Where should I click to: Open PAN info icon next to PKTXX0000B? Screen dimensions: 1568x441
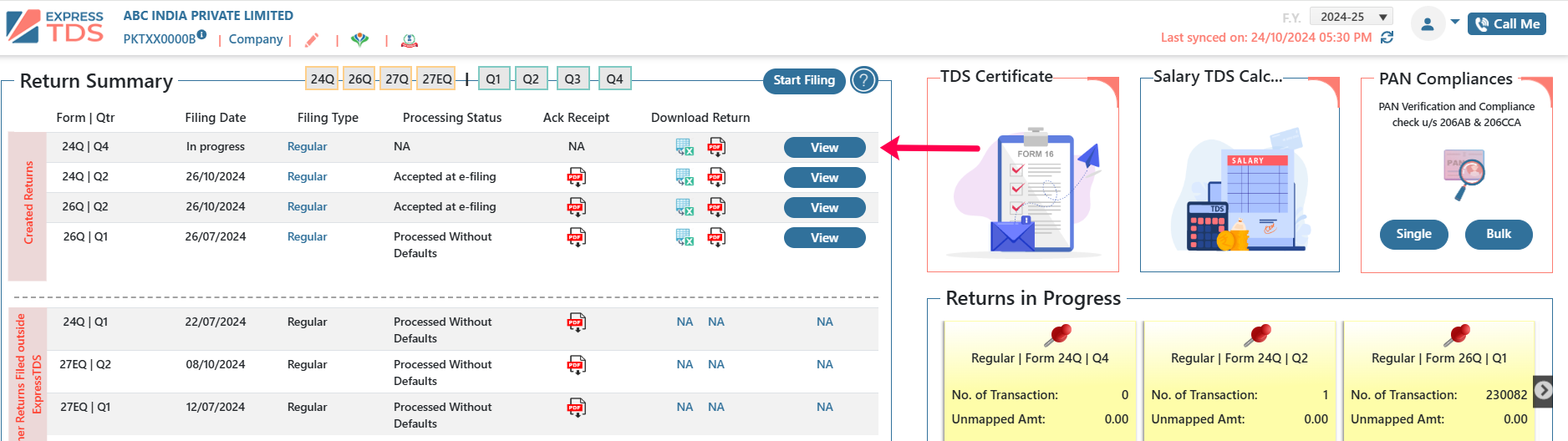pyautogui.click(x=201, y=34)
